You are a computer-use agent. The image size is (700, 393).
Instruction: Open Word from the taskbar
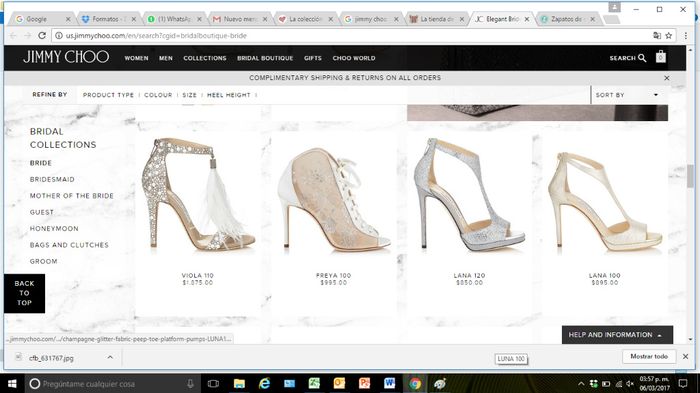click(x=389, y=384)
